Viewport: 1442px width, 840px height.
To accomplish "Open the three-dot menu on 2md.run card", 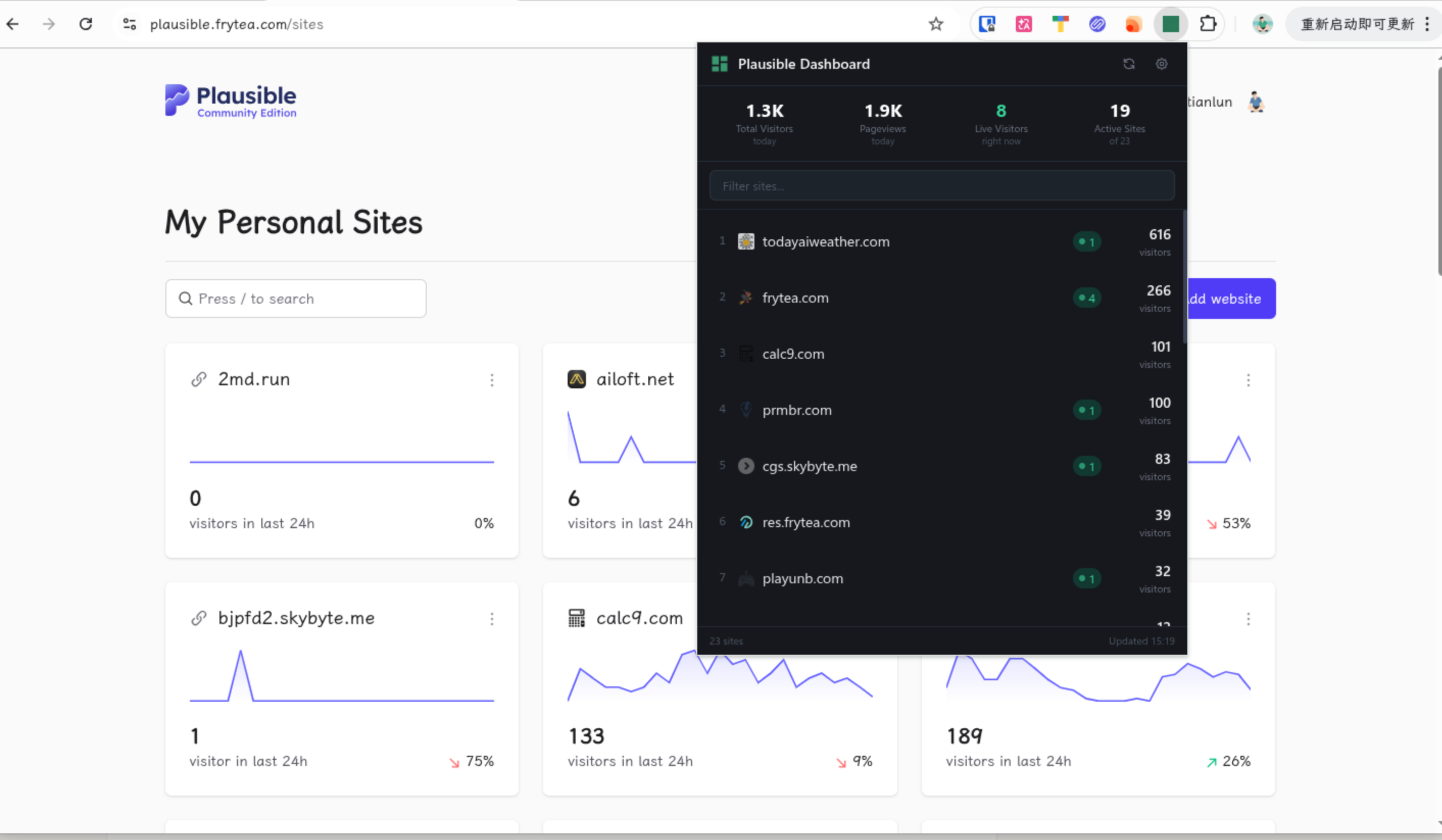I will (x=492, y=380).
